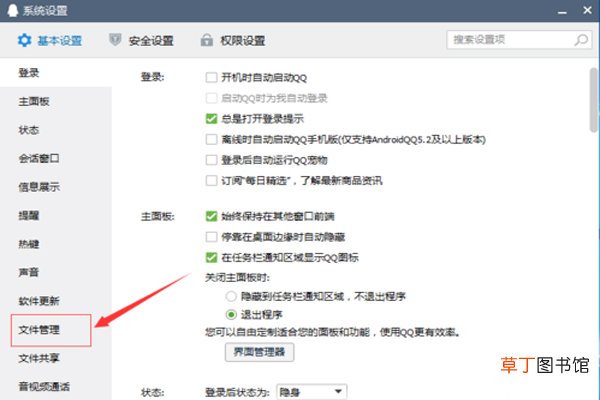Enable 离线时自动启动QQ手机版 checkbox
Image resolution: width=600 pixels, height=400 pixels.
click(x=211, y=139)
